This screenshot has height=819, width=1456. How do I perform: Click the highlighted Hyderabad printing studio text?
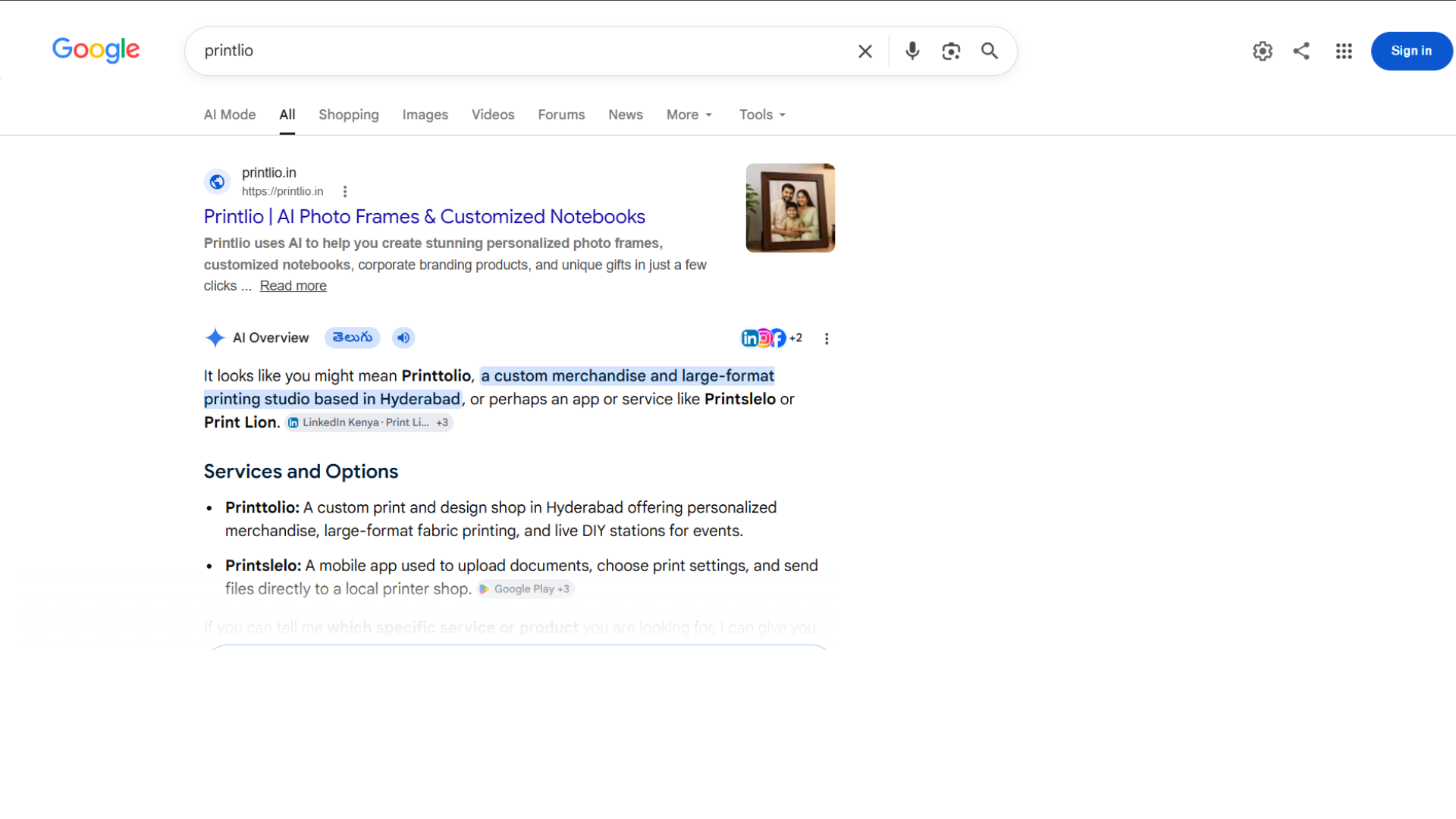489,388
